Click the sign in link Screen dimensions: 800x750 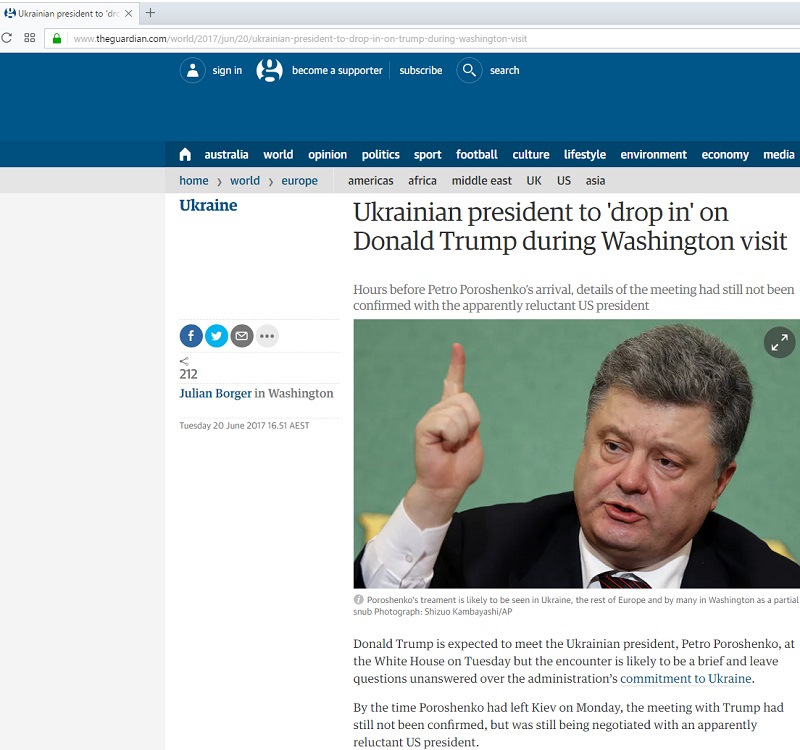click(227, 70)
